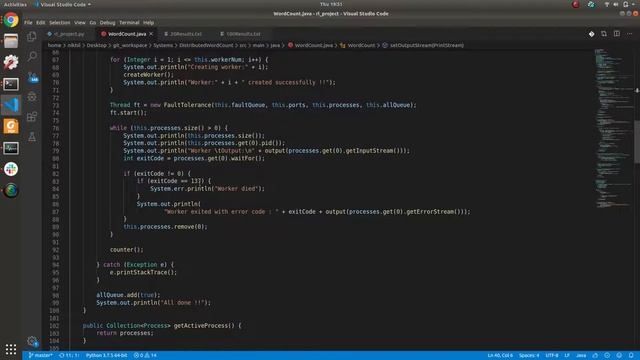Open the Explorer view in activity bar
640x360 pixels.
coord(32,37)
